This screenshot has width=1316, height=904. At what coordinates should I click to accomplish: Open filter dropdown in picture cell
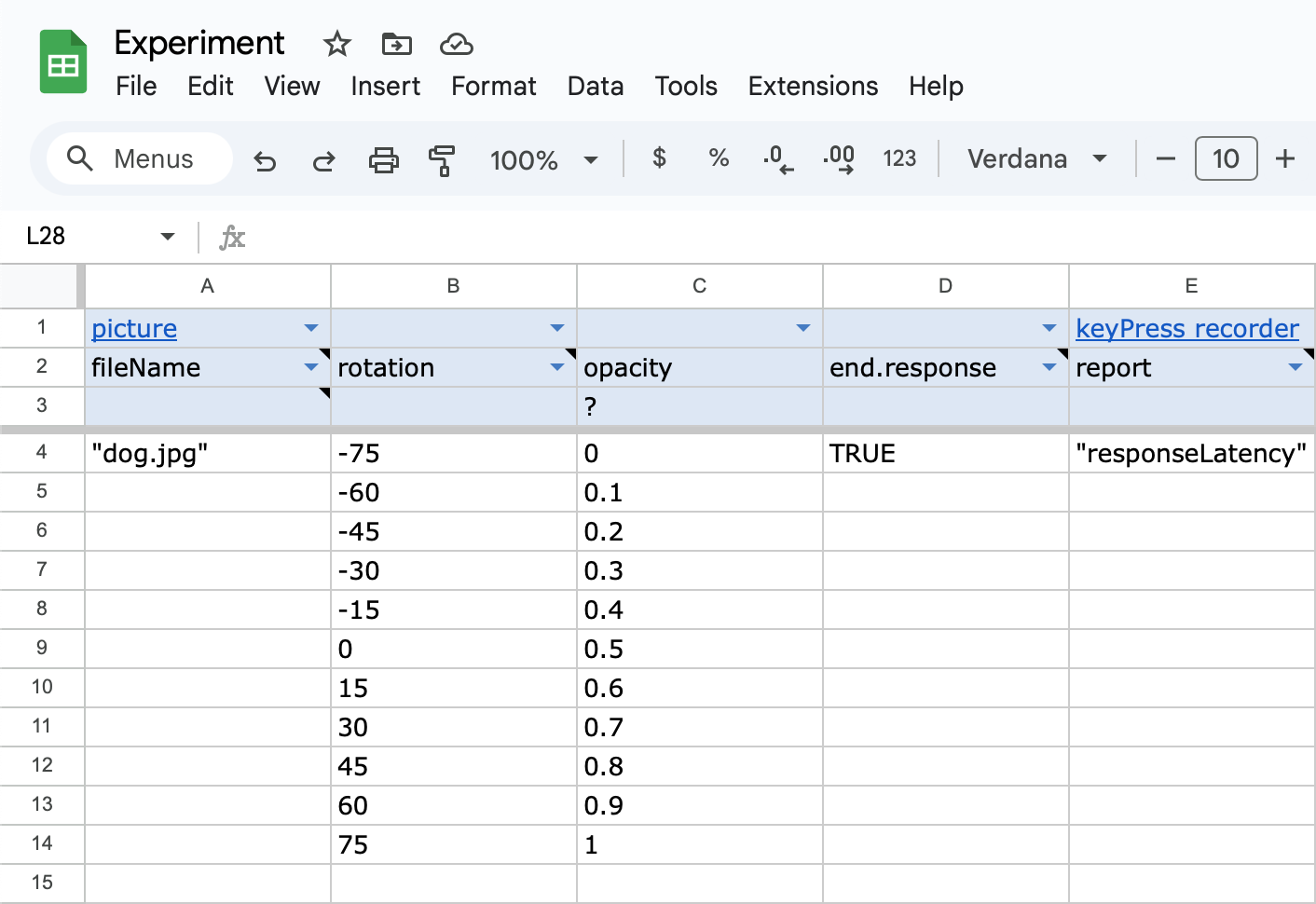click(311, 328)
